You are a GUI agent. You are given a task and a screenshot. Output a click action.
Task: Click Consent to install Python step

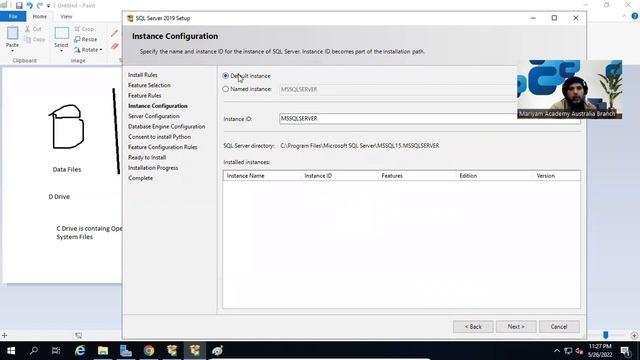159,137
